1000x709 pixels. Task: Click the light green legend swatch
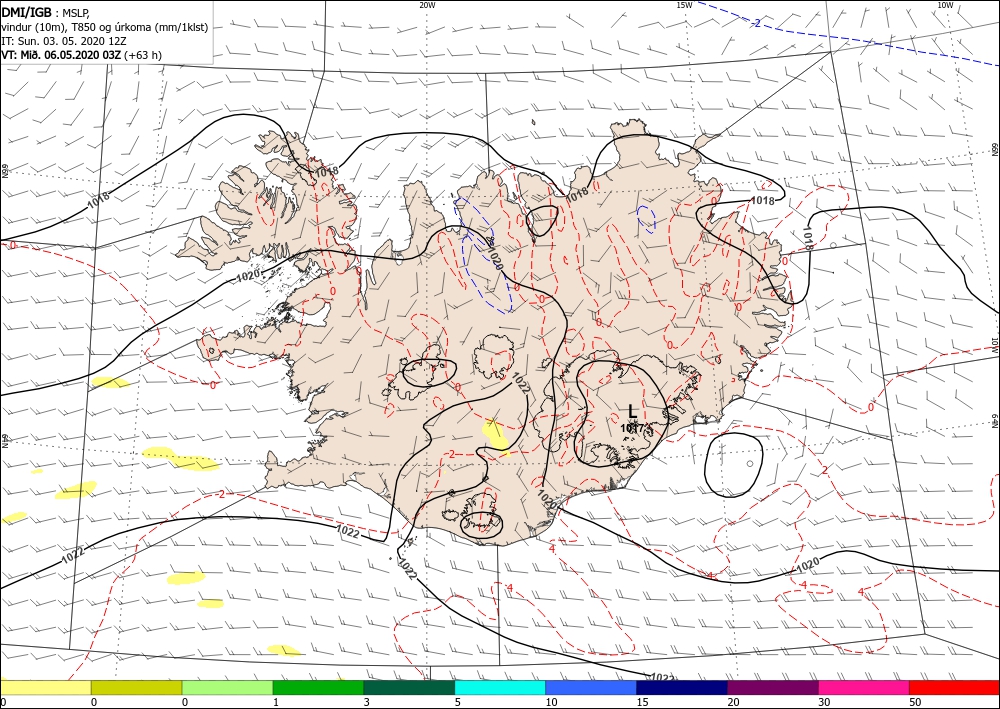227,687
